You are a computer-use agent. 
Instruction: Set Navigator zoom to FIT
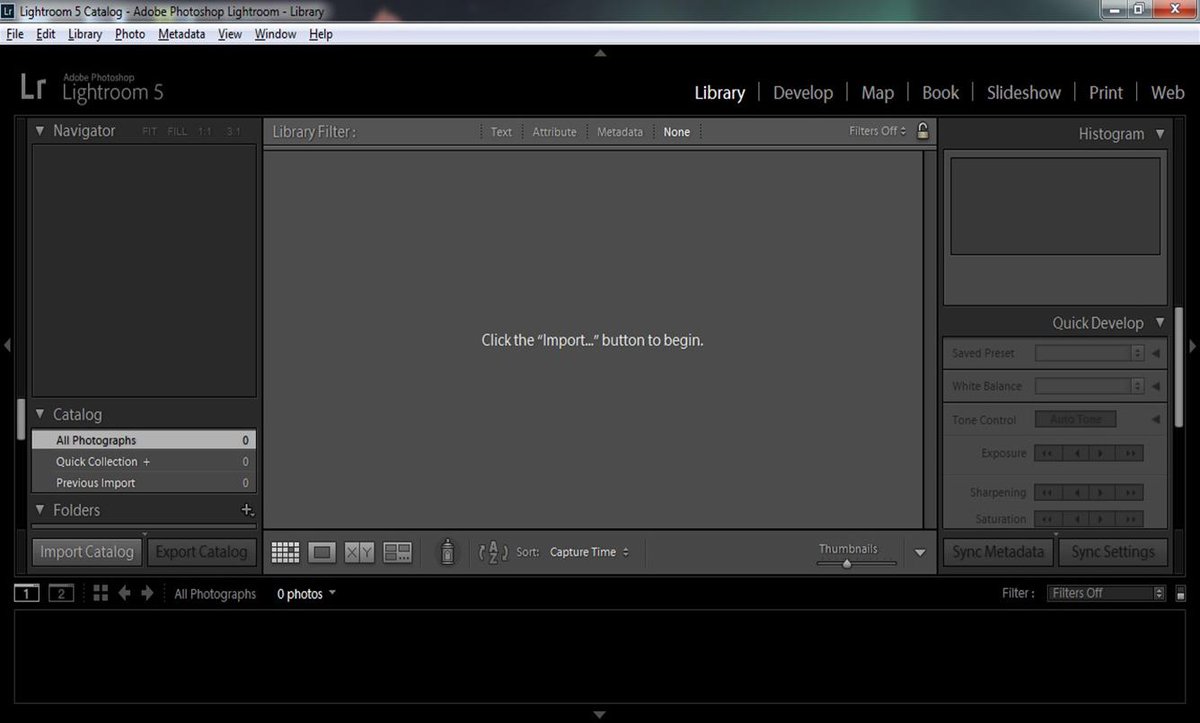coord(150,131)
